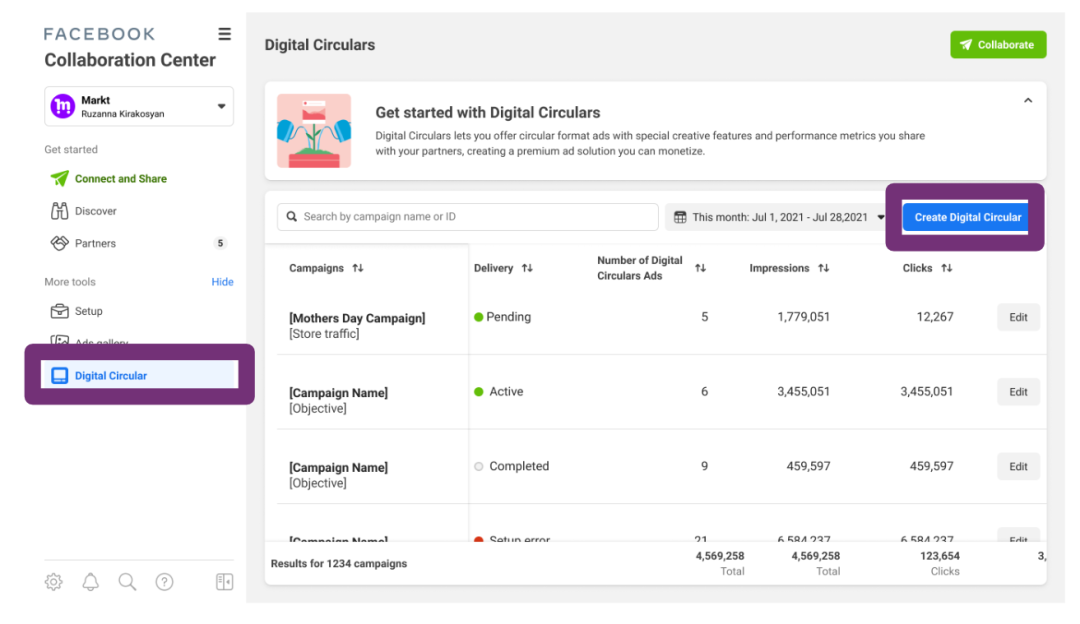Open notifications bell icon
This screenshot has width=1080, height=624.
(x=91, y=582)
